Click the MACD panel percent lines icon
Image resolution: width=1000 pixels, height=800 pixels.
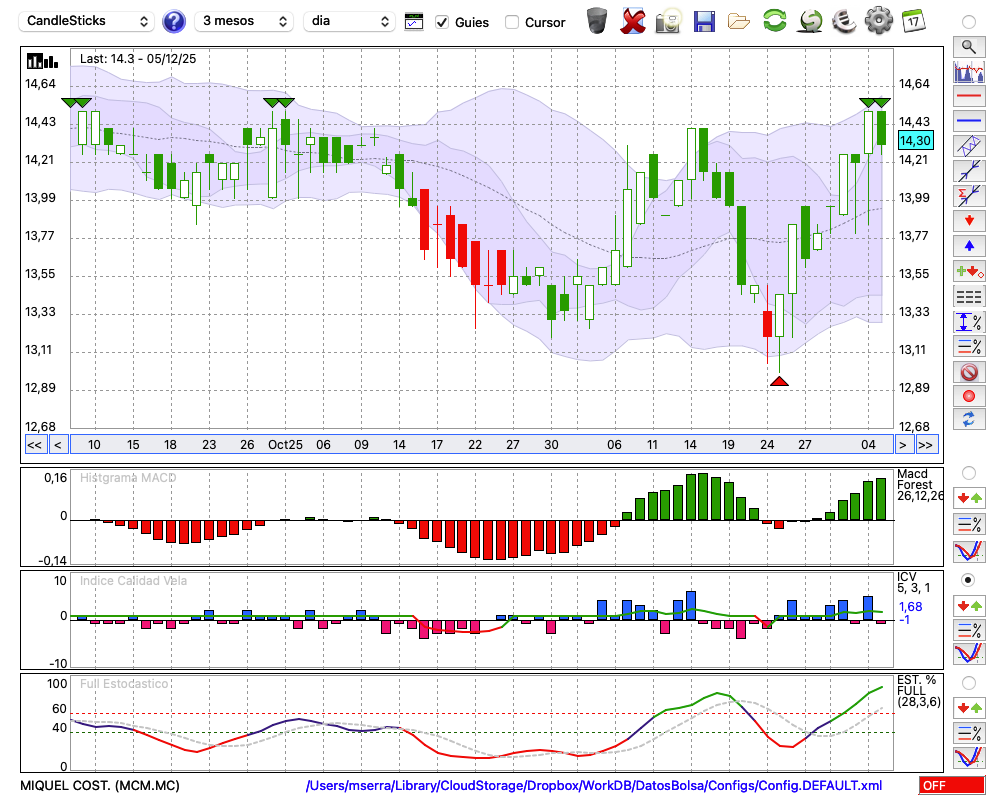[969, 524]
